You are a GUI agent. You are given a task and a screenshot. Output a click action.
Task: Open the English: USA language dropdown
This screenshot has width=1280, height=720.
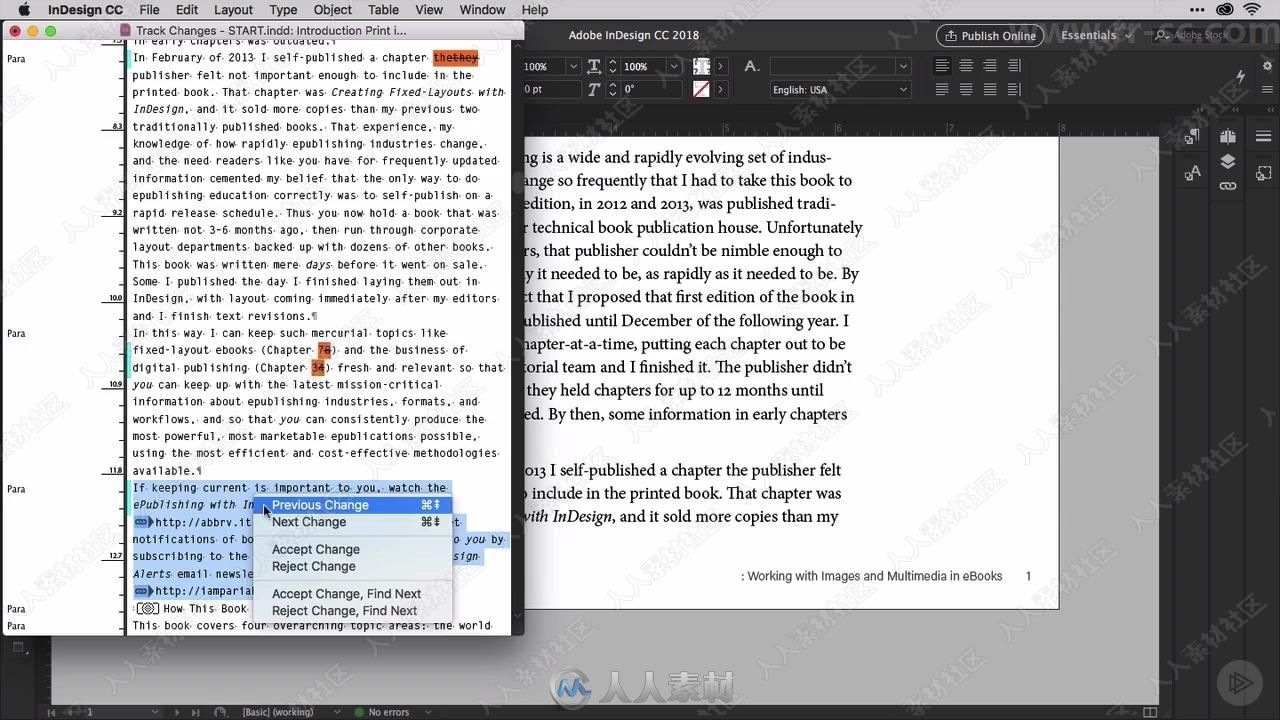840,89
